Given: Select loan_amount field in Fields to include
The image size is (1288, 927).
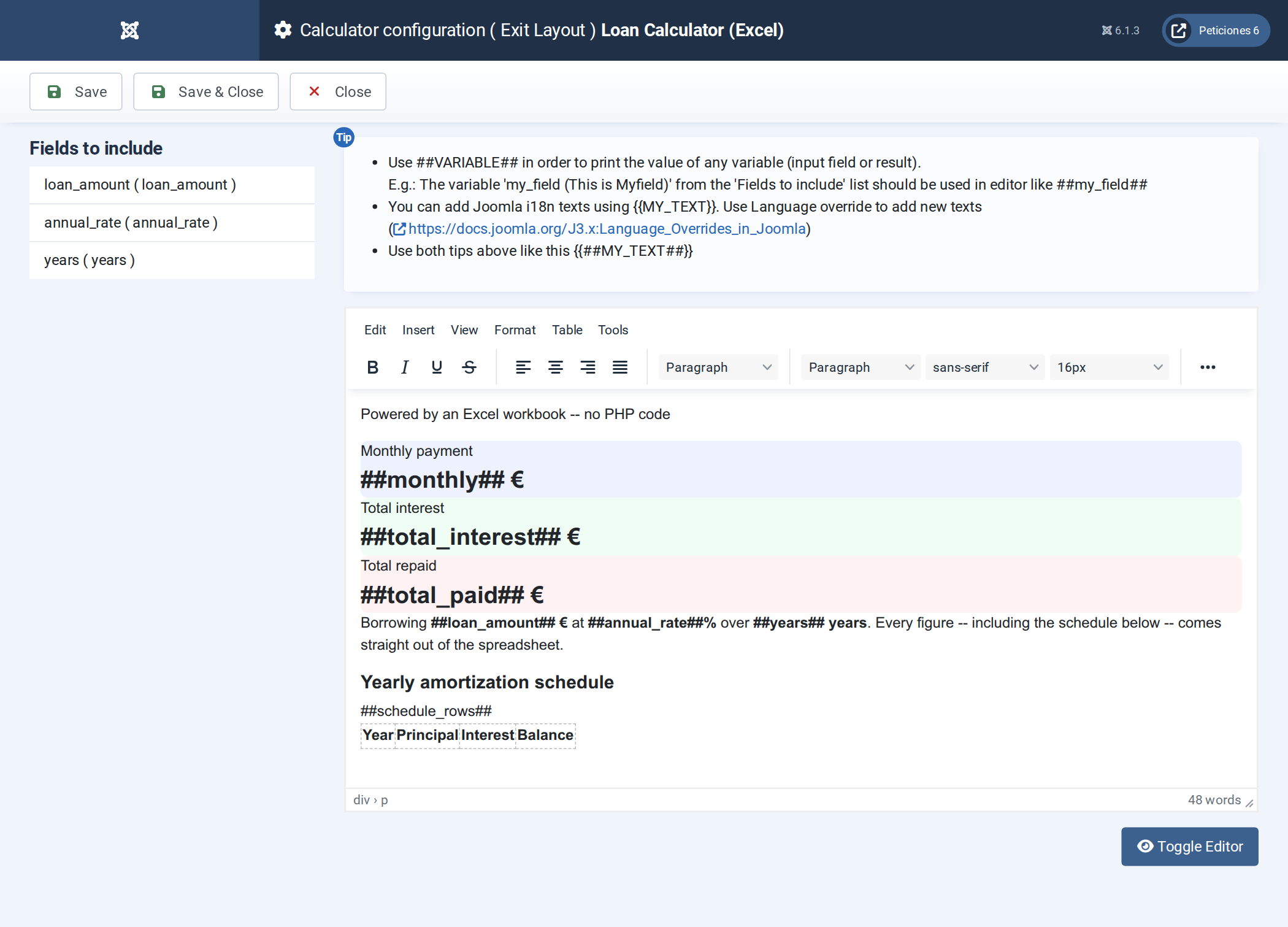Looking at the screenshot, I should [x=172, y=185].
